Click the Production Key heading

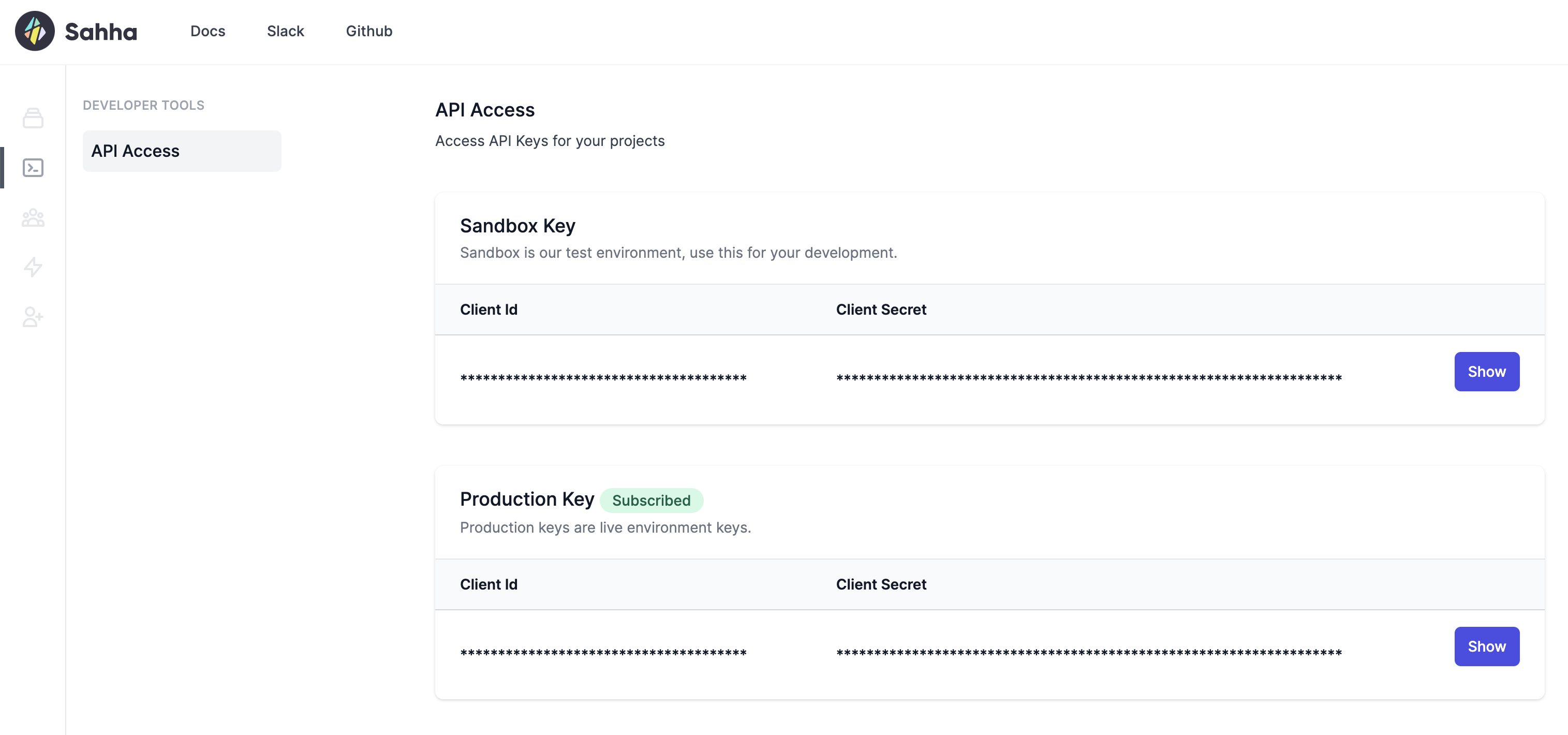point(526,499)
